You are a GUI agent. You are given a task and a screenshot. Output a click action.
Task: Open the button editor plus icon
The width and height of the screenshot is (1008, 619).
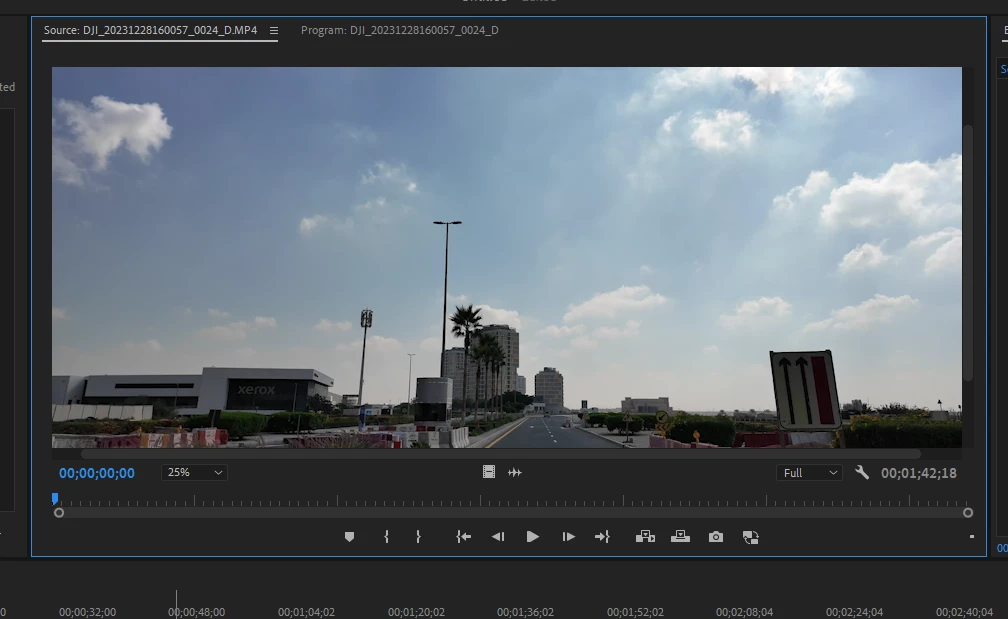[971, 537]
